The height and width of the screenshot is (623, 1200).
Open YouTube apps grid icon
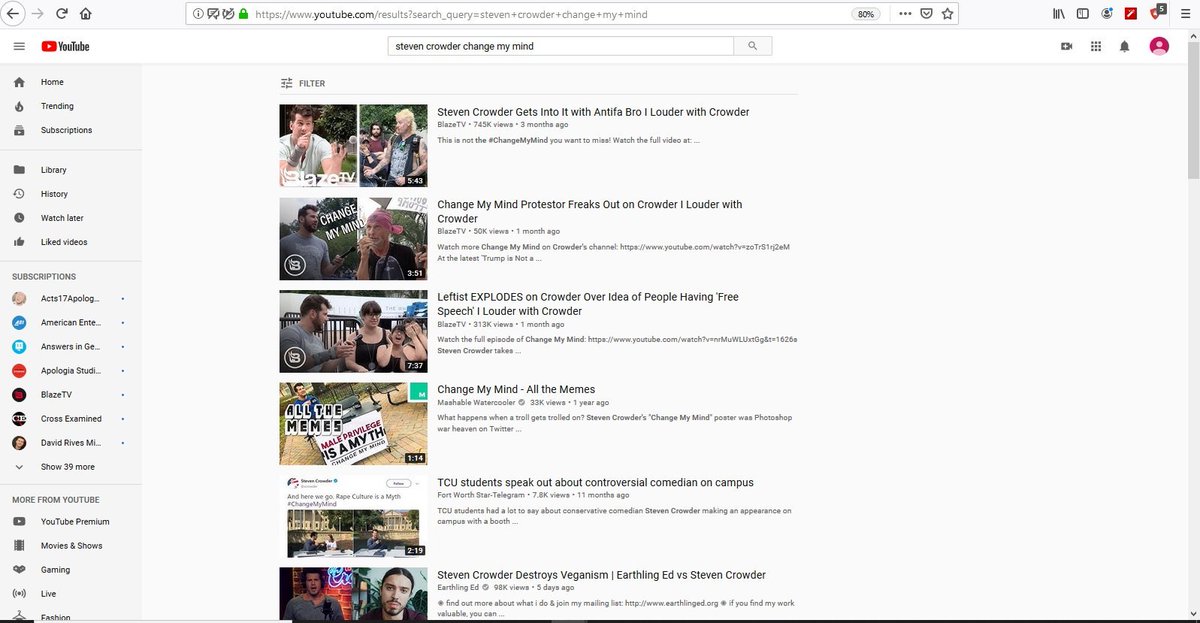(1096, 46)
